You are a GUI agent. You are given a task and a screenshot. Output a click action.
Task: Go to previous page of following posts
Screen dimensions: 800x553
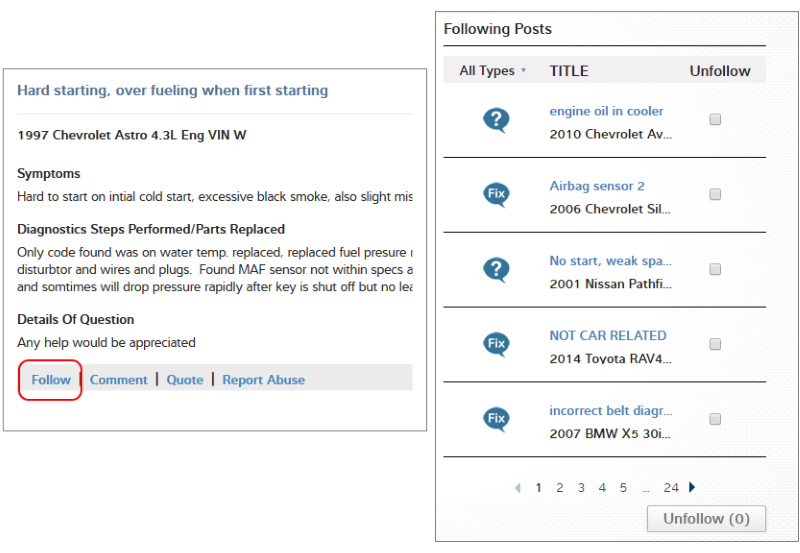(517, 488)
